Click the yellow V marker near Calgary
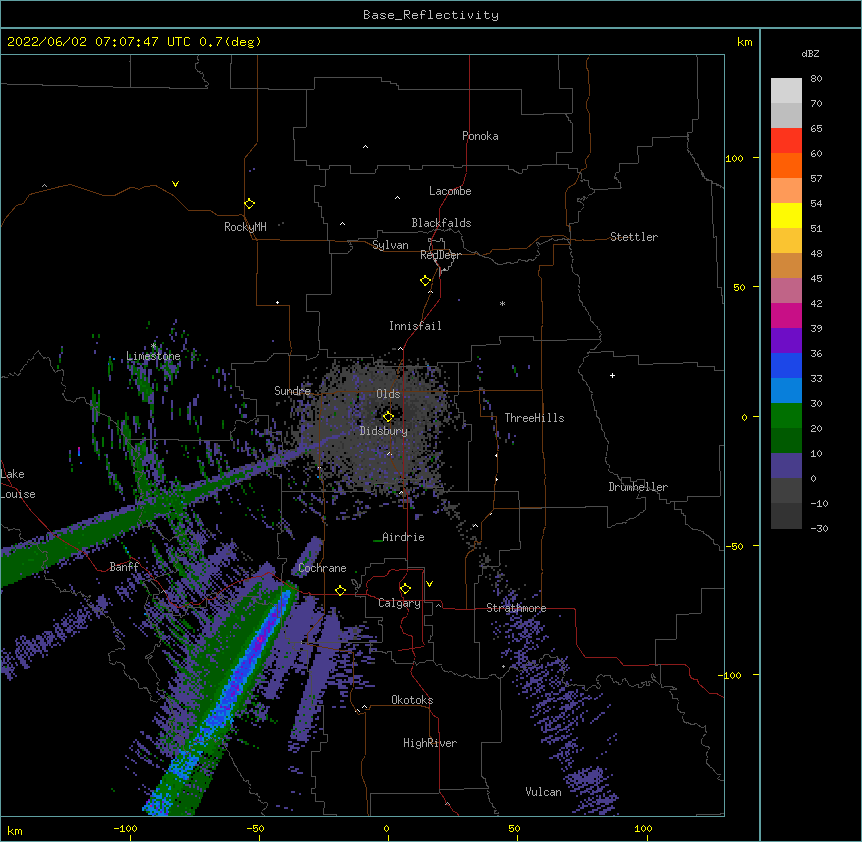This screenshot has width=862, height=842. 429,584
